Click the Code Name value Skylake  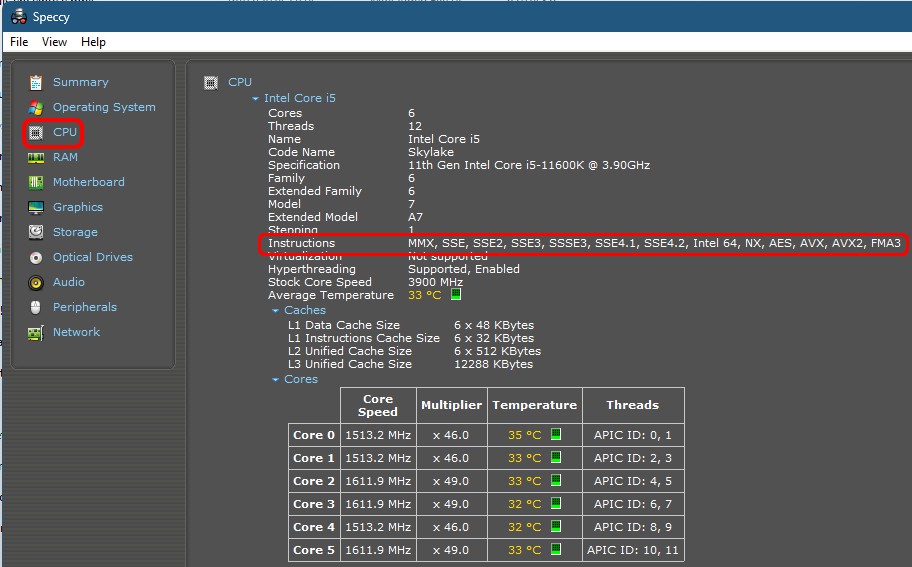pyautogui.click(x=431, y=152)
